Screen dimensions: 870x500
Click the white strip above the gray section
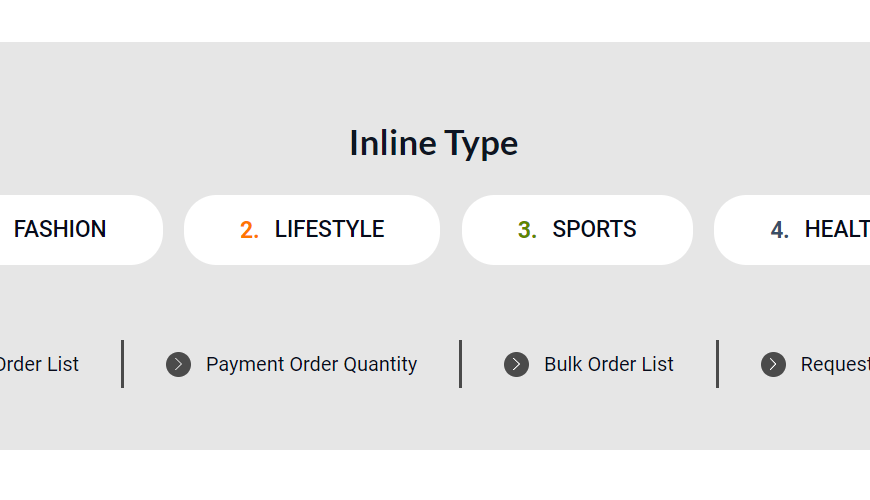pos(435,20)
